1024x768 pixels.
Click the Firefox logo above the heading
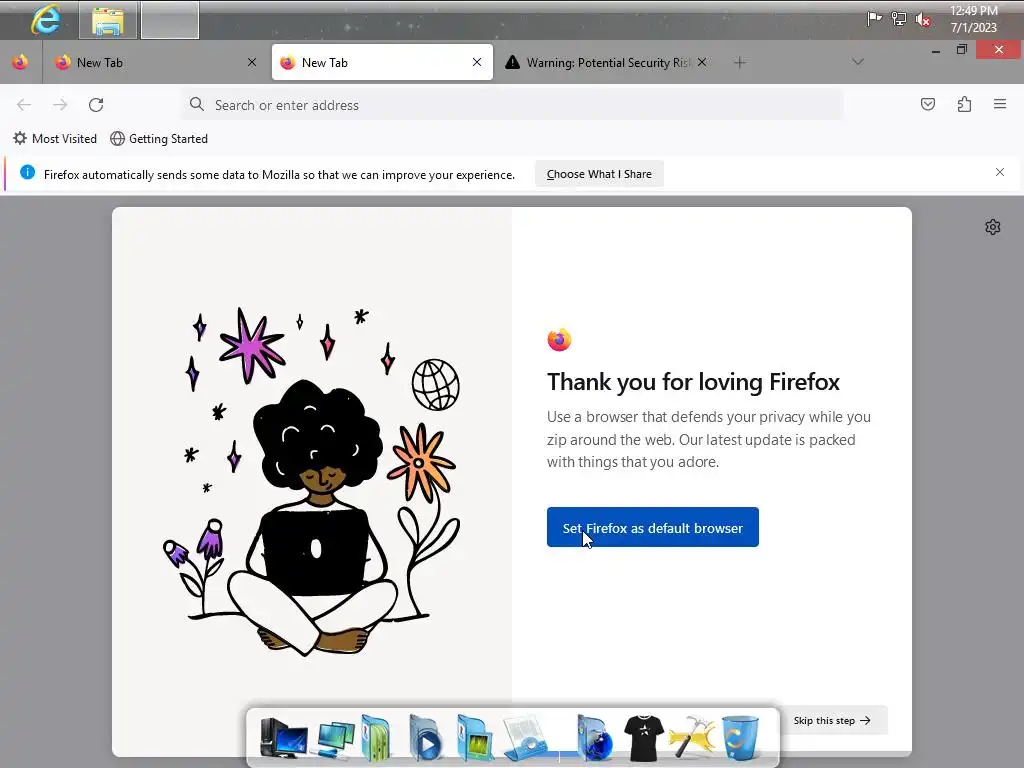559,340
